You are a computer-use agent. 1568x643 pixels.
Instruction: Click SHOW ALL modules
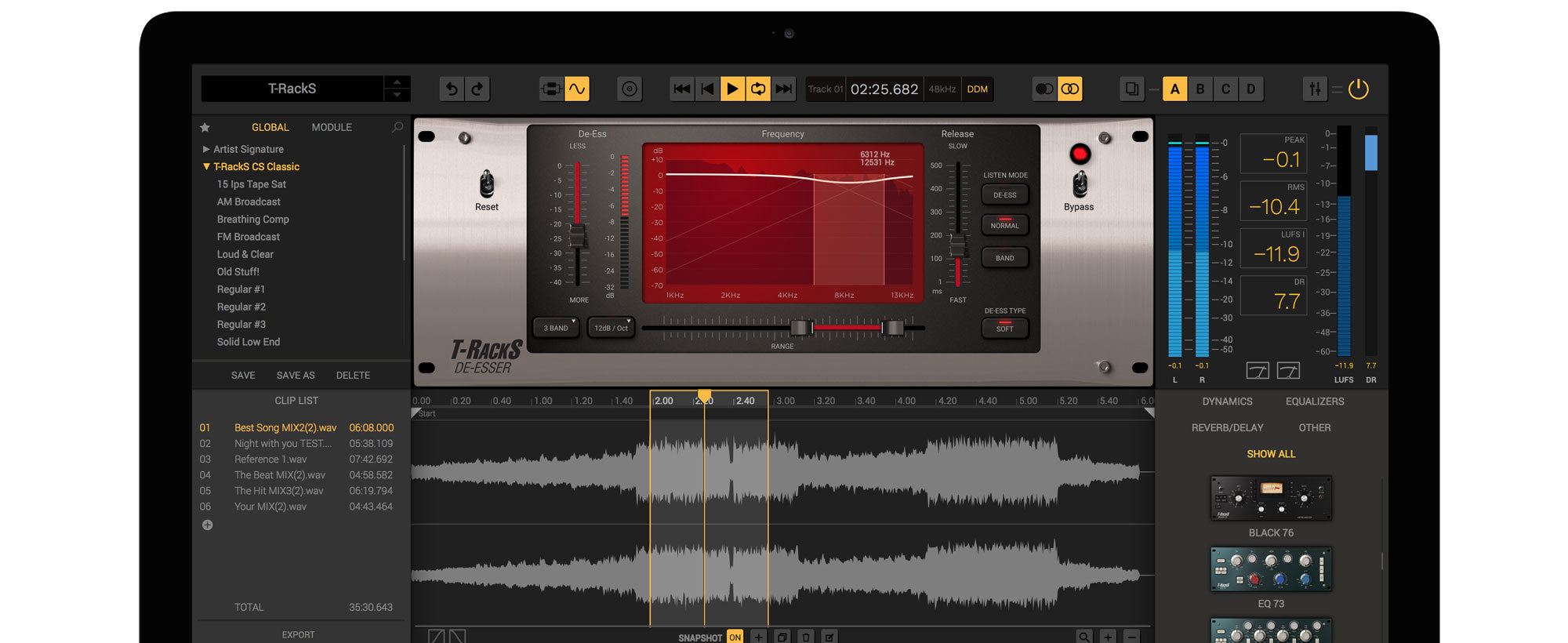coord(1271,454)
